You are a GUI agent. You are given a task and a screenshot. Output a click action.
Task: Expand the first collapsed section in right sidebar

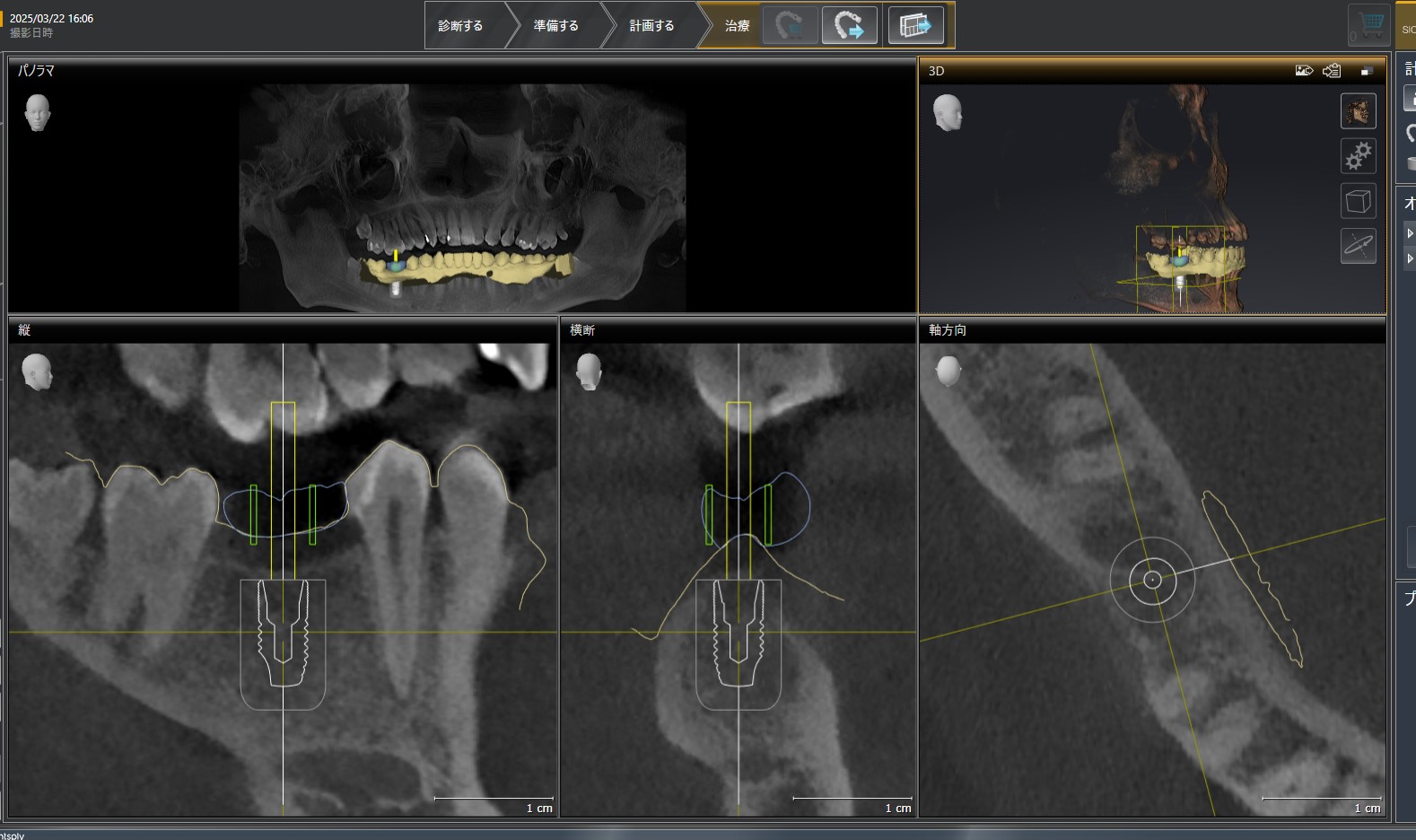(1410, 233)
